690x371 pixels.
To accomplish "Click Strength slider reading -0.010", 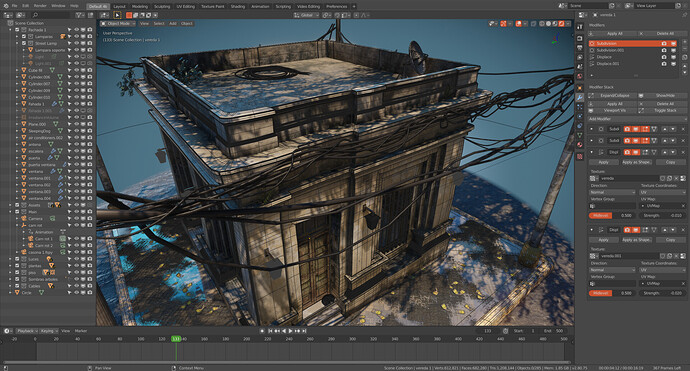I will [x=662, y=216].
